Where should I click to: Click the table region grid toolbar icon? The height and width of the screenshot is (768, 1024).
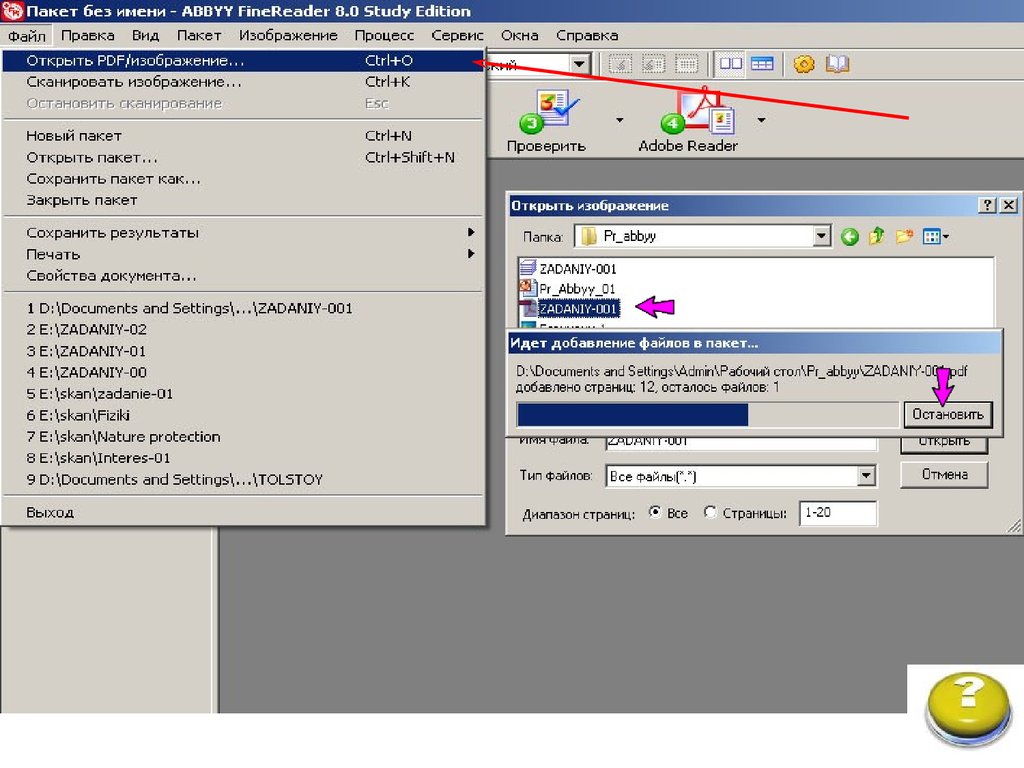point(686,64)
